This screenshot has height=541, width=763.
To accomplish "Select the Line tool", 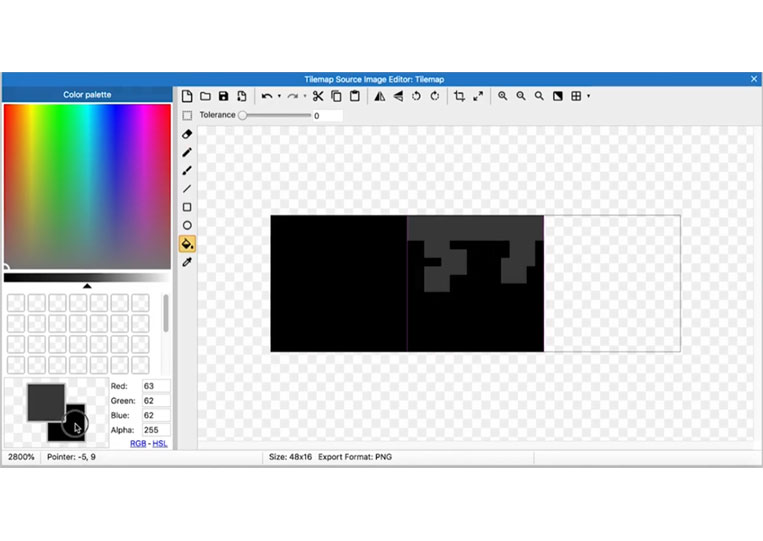I will [187, 189].
